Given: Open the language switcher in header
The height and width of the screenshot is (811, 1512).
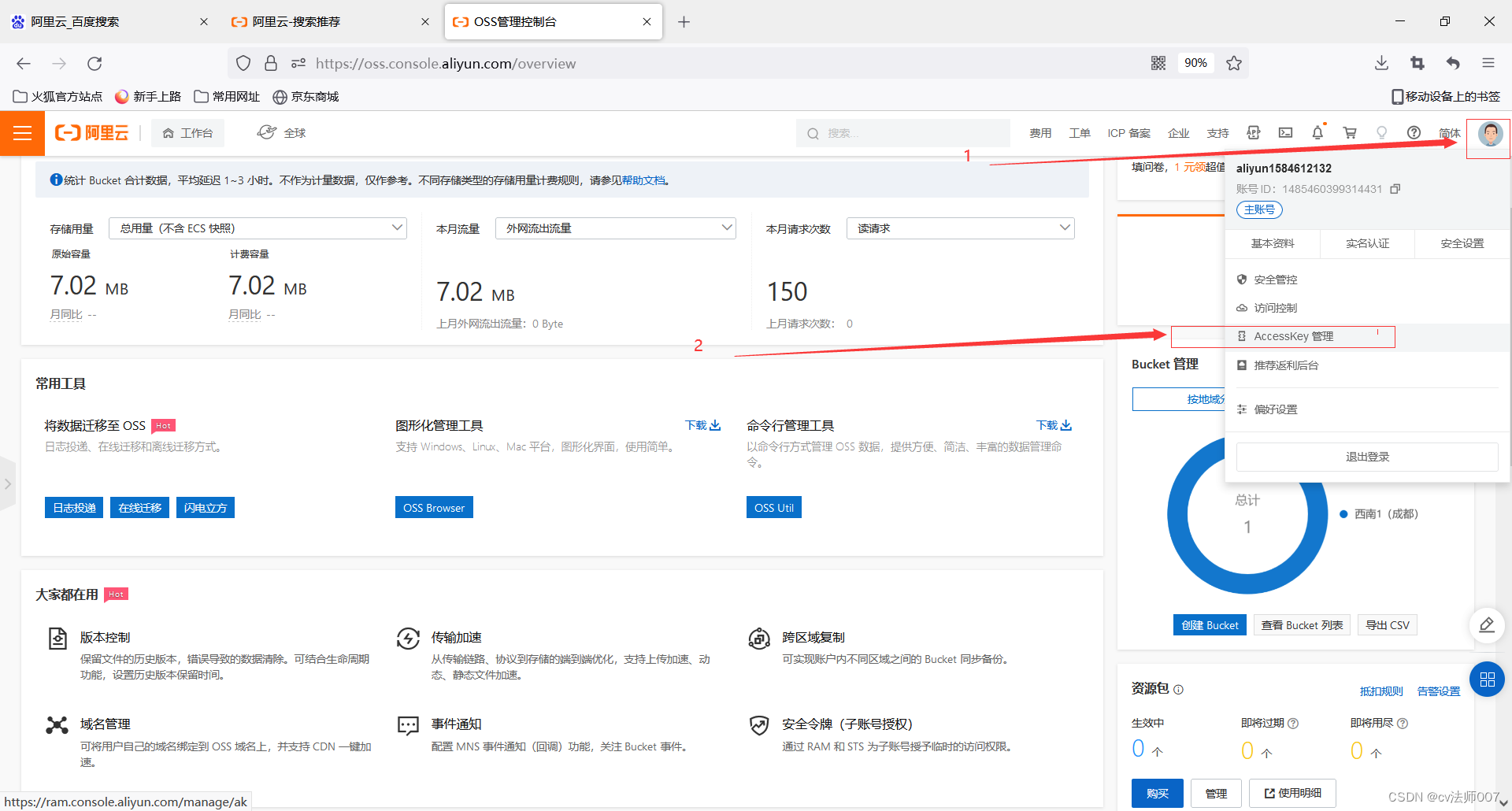Looking at the screenshot, I should [1449, 133].
